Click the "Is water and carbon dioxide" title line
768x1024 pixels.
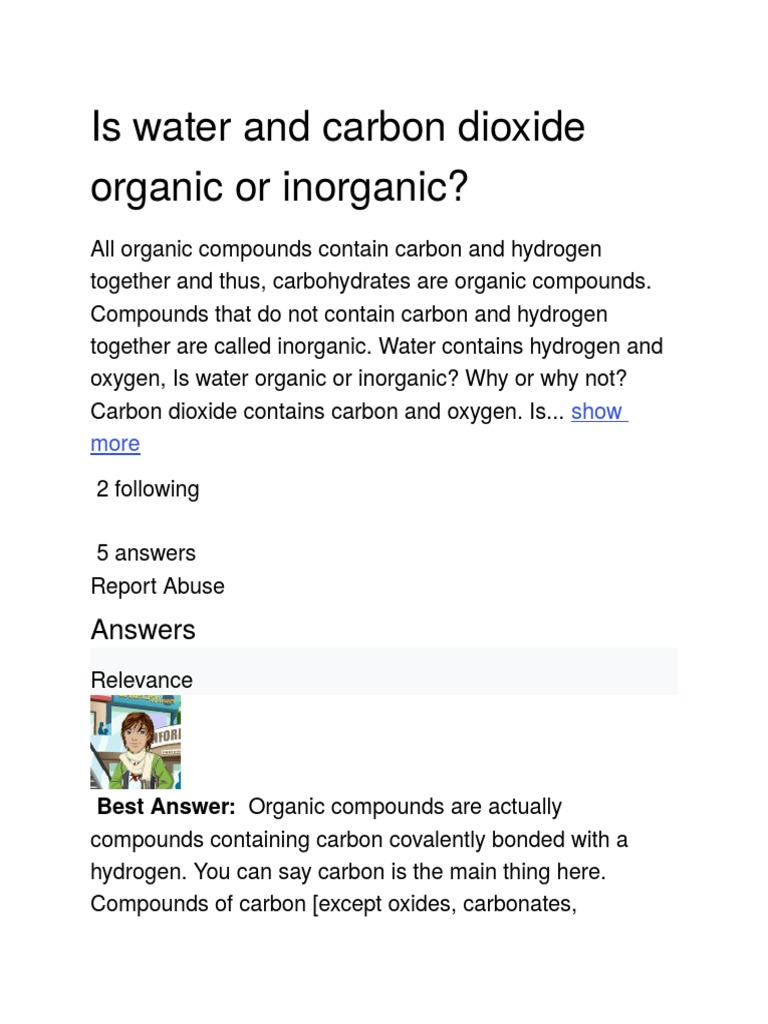coord(338,128)
